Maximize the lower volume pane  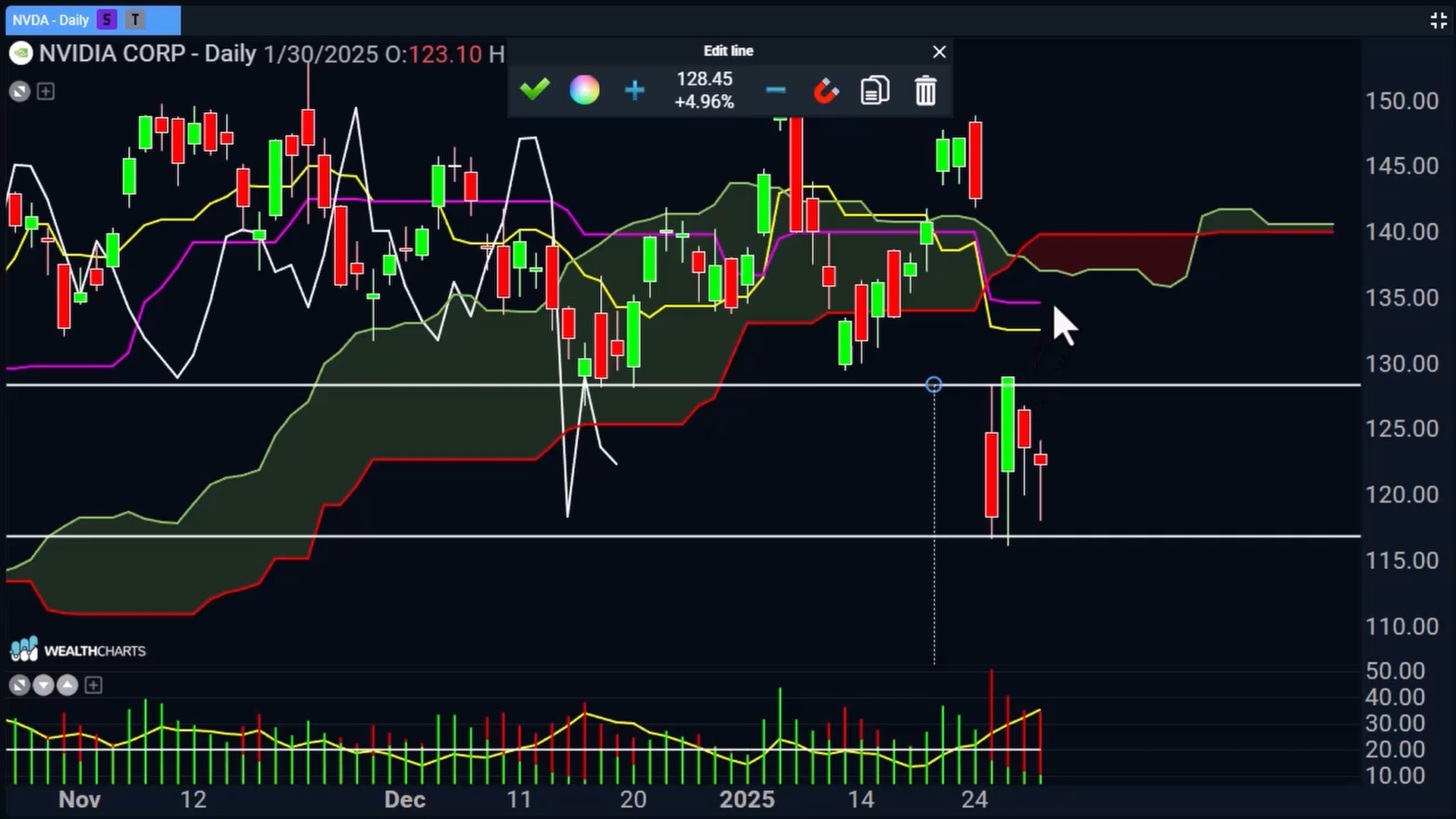(x=20, y=686)
